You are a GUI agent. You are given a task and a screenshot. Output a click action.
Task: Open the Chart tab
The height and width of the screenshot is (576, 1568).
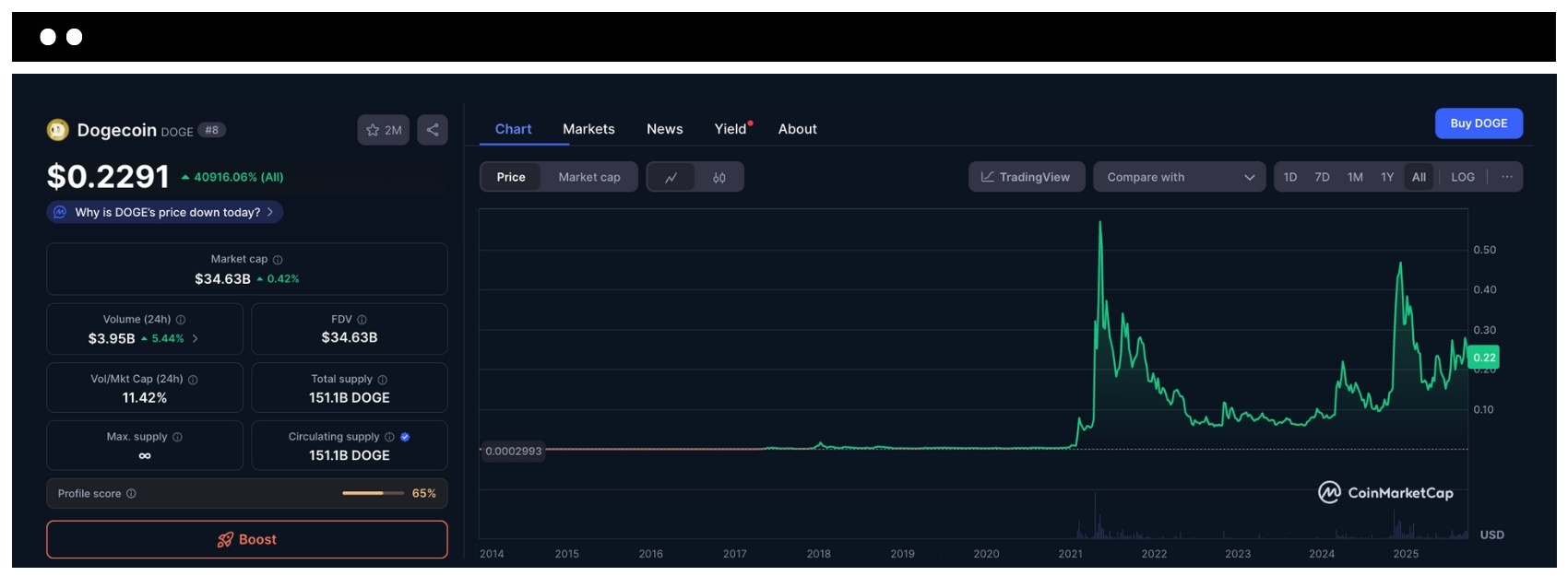coord(514,129)
